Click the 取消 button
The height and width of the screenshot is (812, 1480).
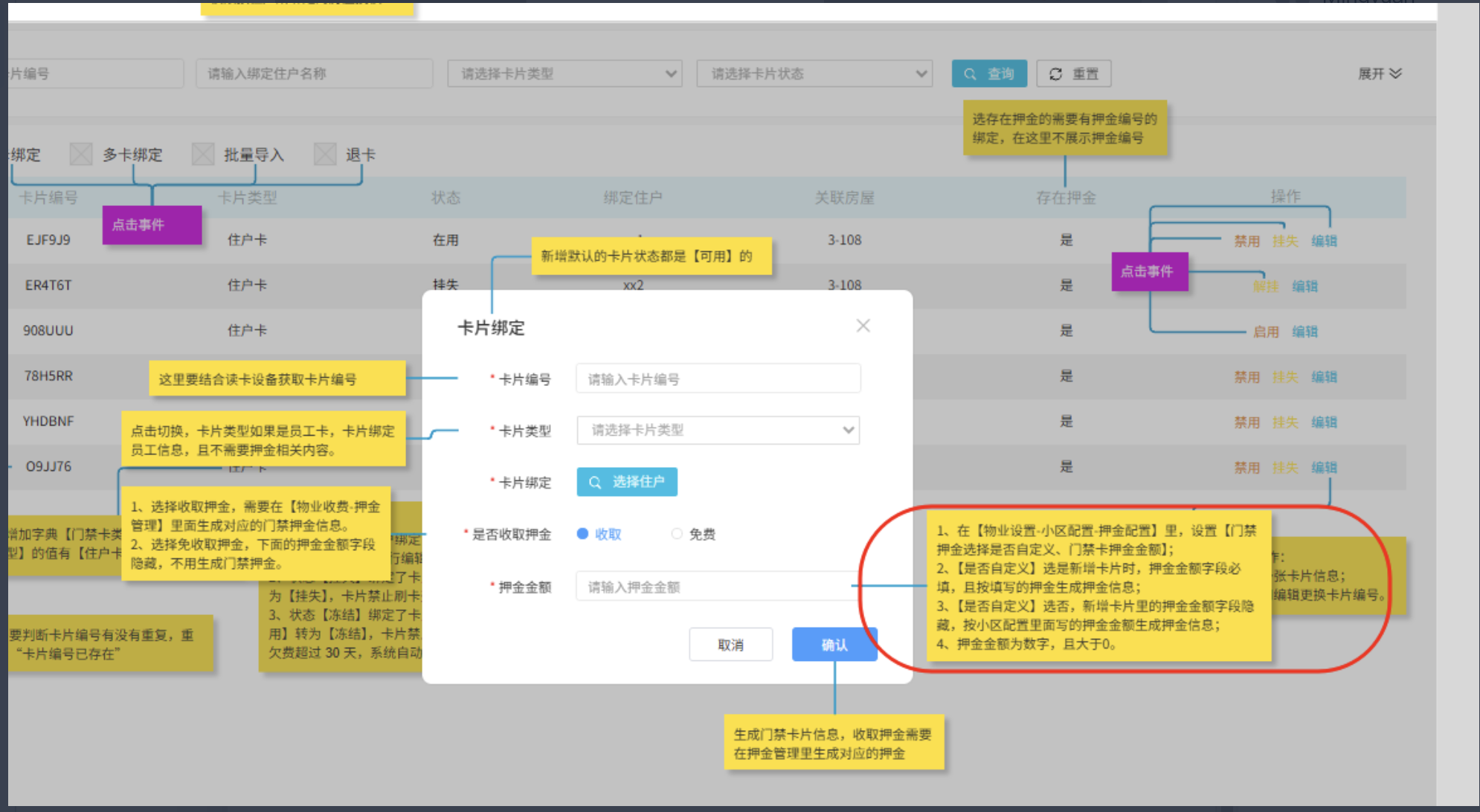(730, 645)
